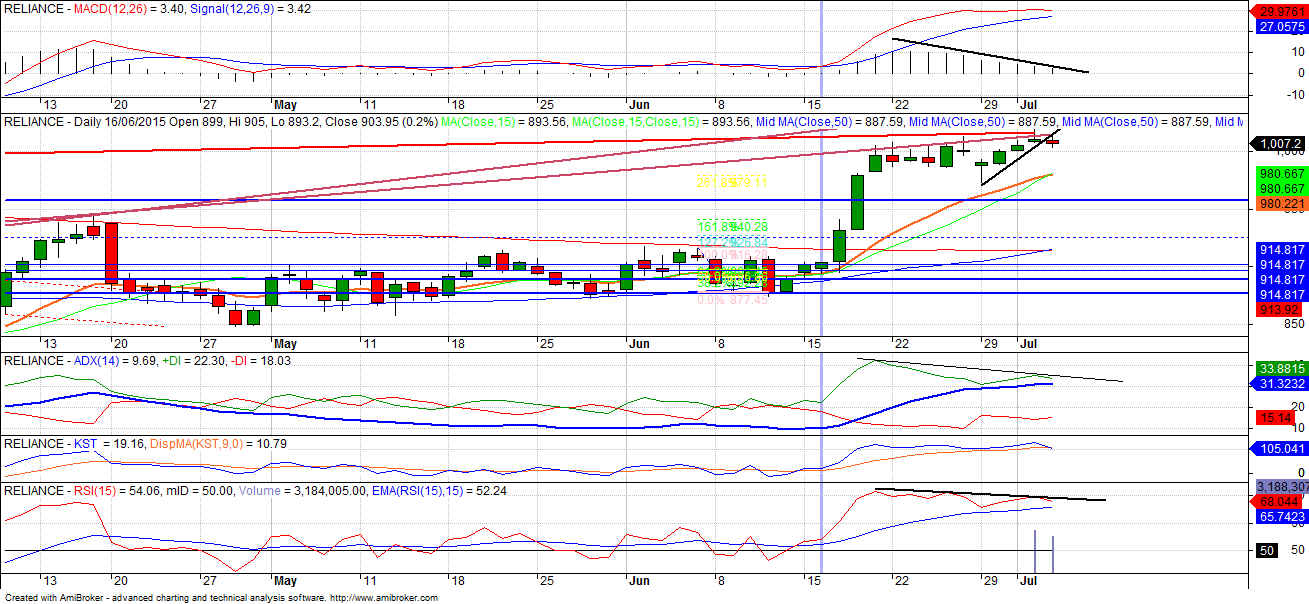This screenshot has width=1309, height=604.
Task: Select the blue 27.0575 signal value label
Action: (1280, 29)
